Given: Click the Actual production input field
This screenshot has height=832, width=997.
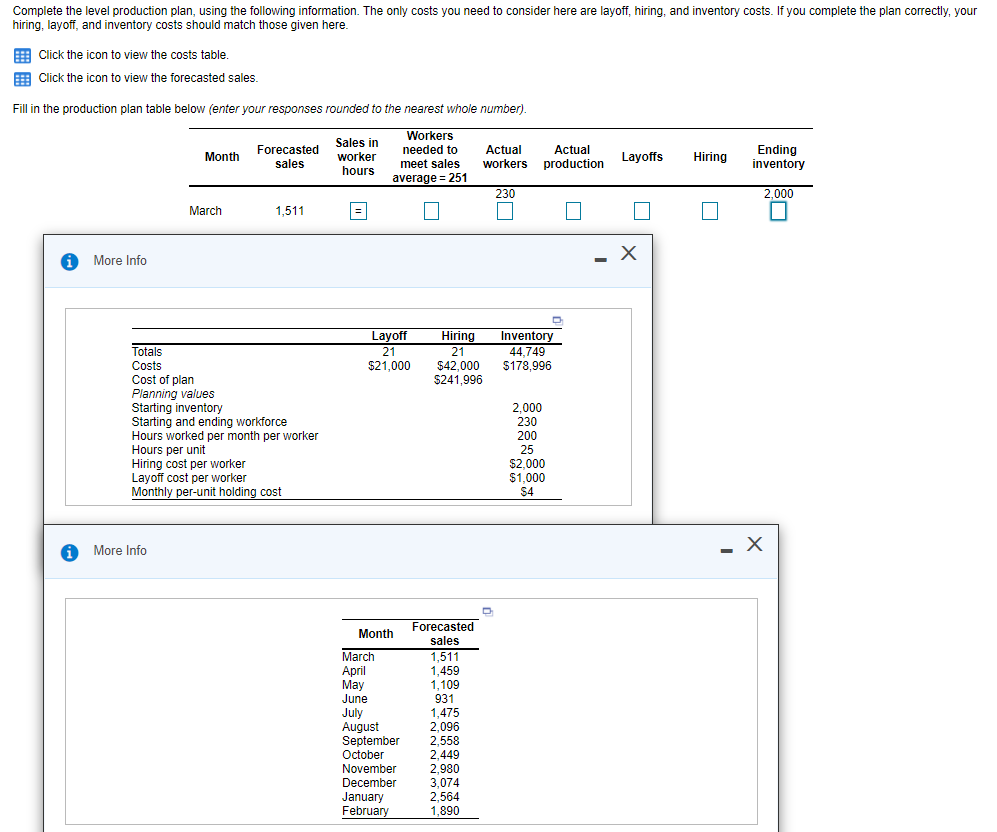Looking at the screenshot, I should [x=573, y=210].
